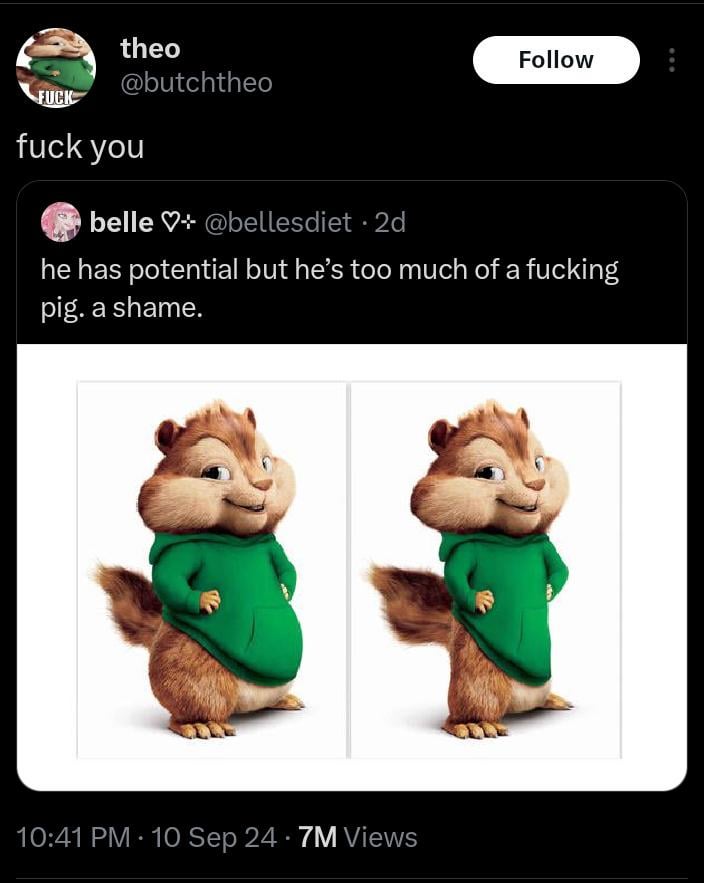Open the @butchtheo handle link
This screenshot has width=704, height=883.
[197, 83]
